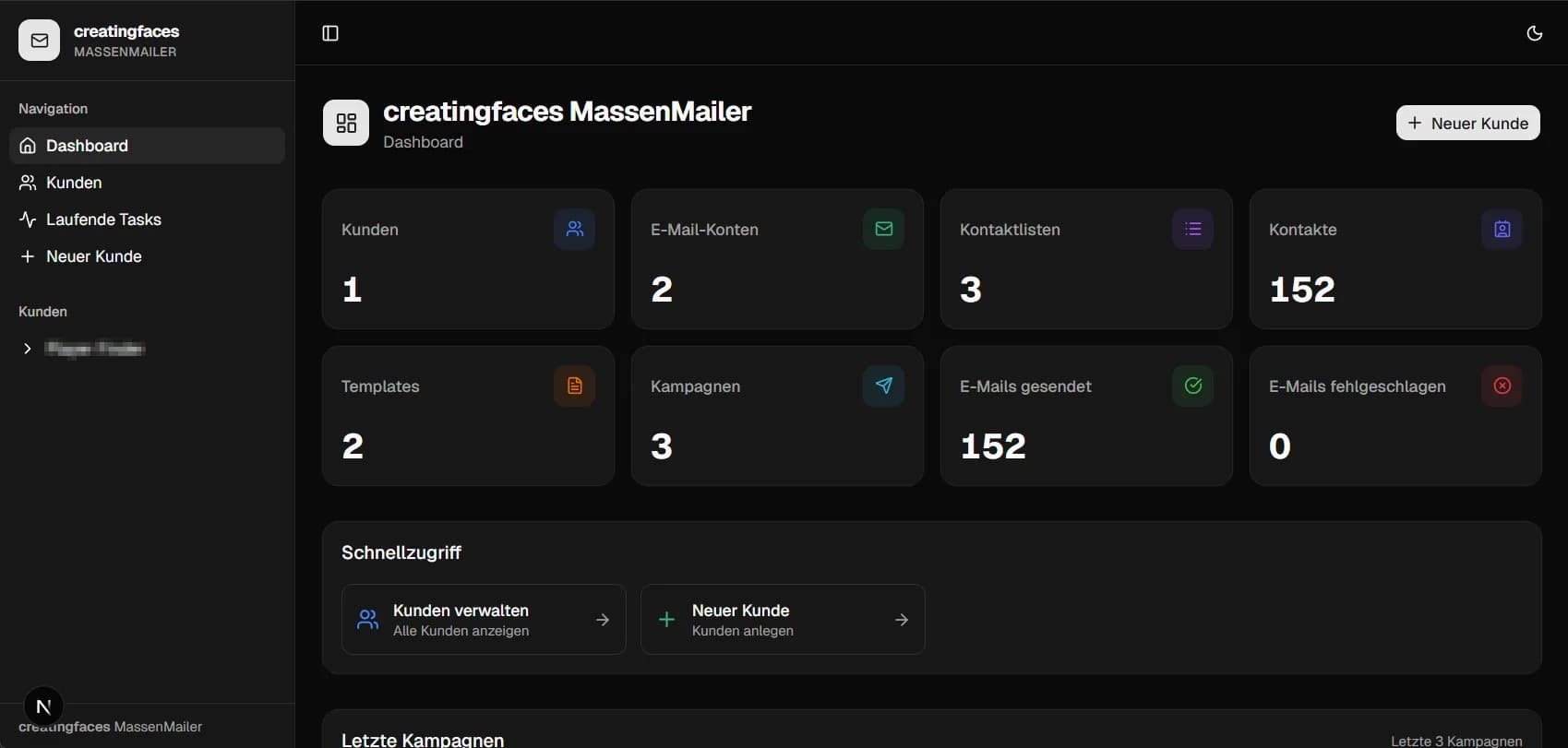Click the E-Mail-Konten count value 2

662,290
